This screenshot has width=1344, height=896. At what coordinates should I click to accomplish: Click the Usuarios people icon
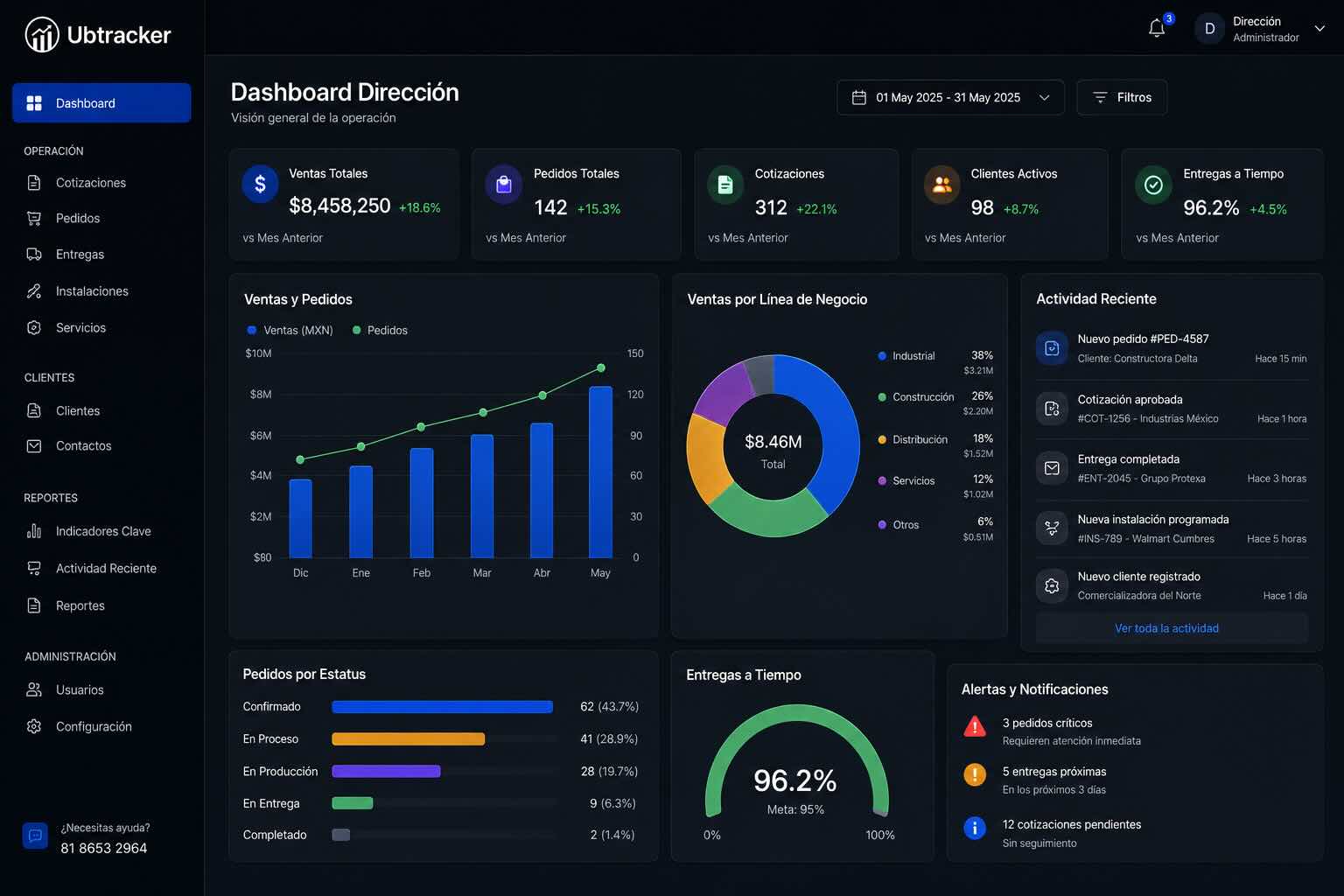pos(34,689)
